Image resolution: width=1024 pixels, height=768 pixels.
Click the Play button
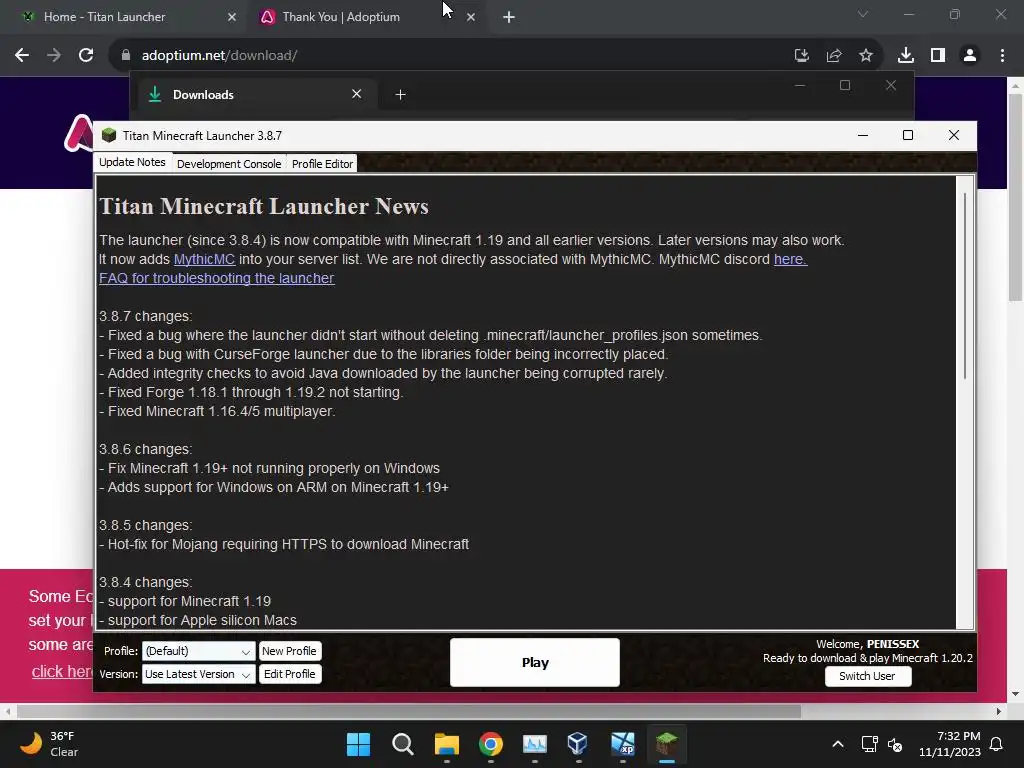(535, 662)
